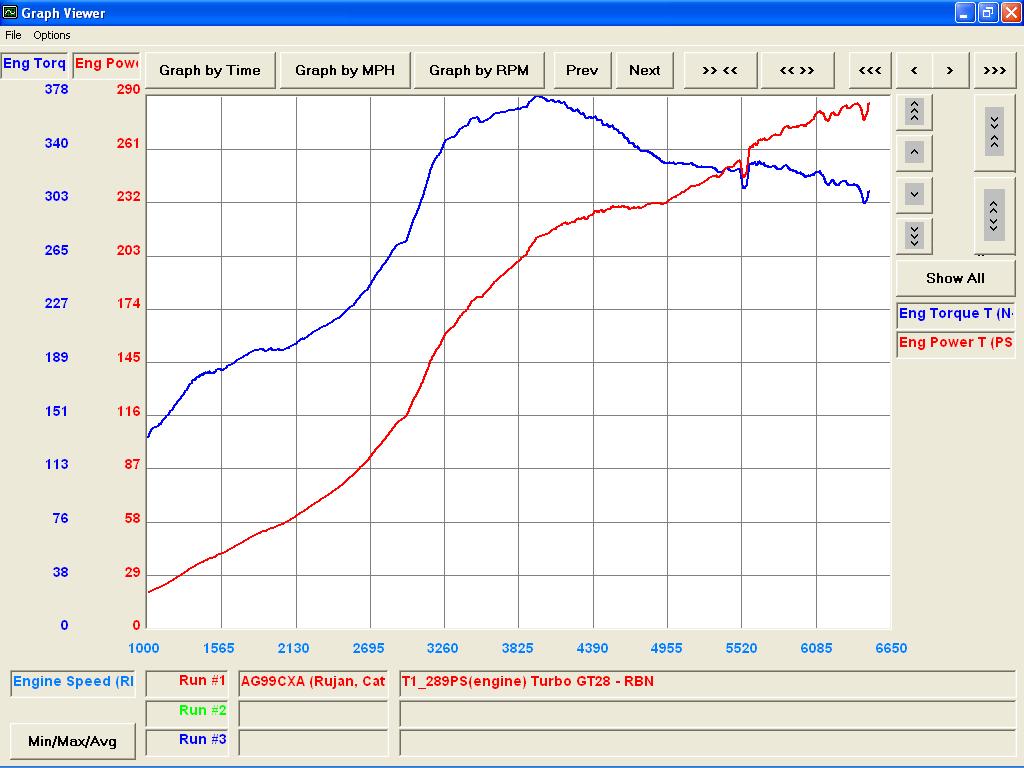Open the Min/Max/Avg statistics
The width and height of the screenshot is (1024, 768).
tap(72, 741)
